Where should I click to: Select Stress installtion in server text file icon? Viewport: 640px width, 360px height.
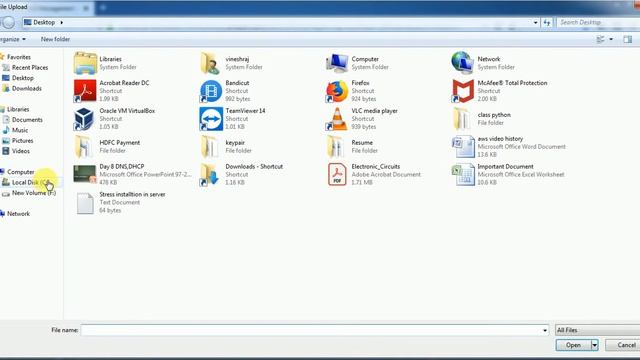(x=85, y=203)
